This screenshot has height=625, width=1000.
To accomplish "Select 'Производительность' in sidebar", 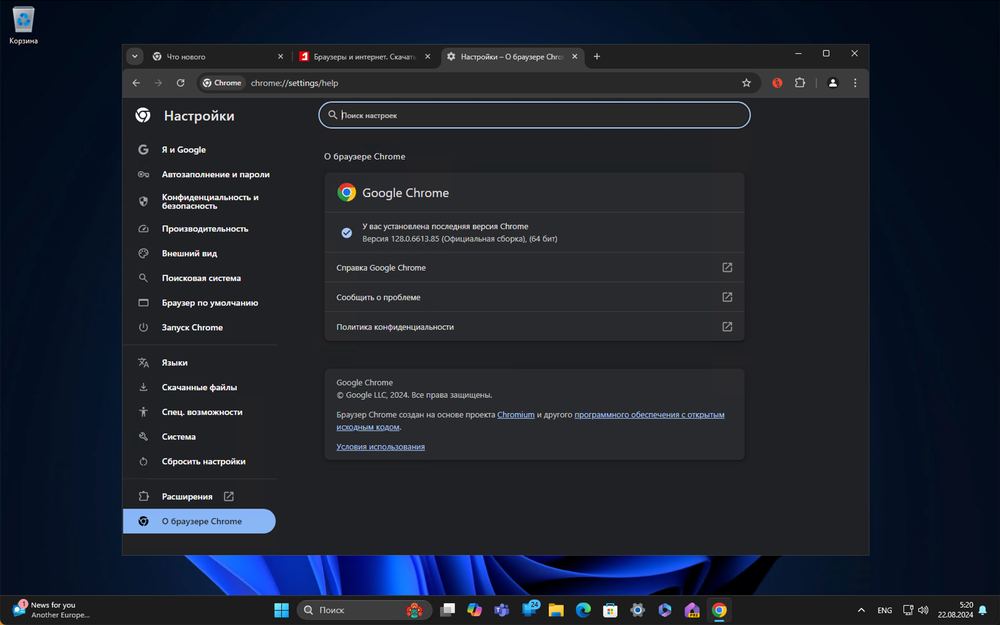I will tap(199, 229).
